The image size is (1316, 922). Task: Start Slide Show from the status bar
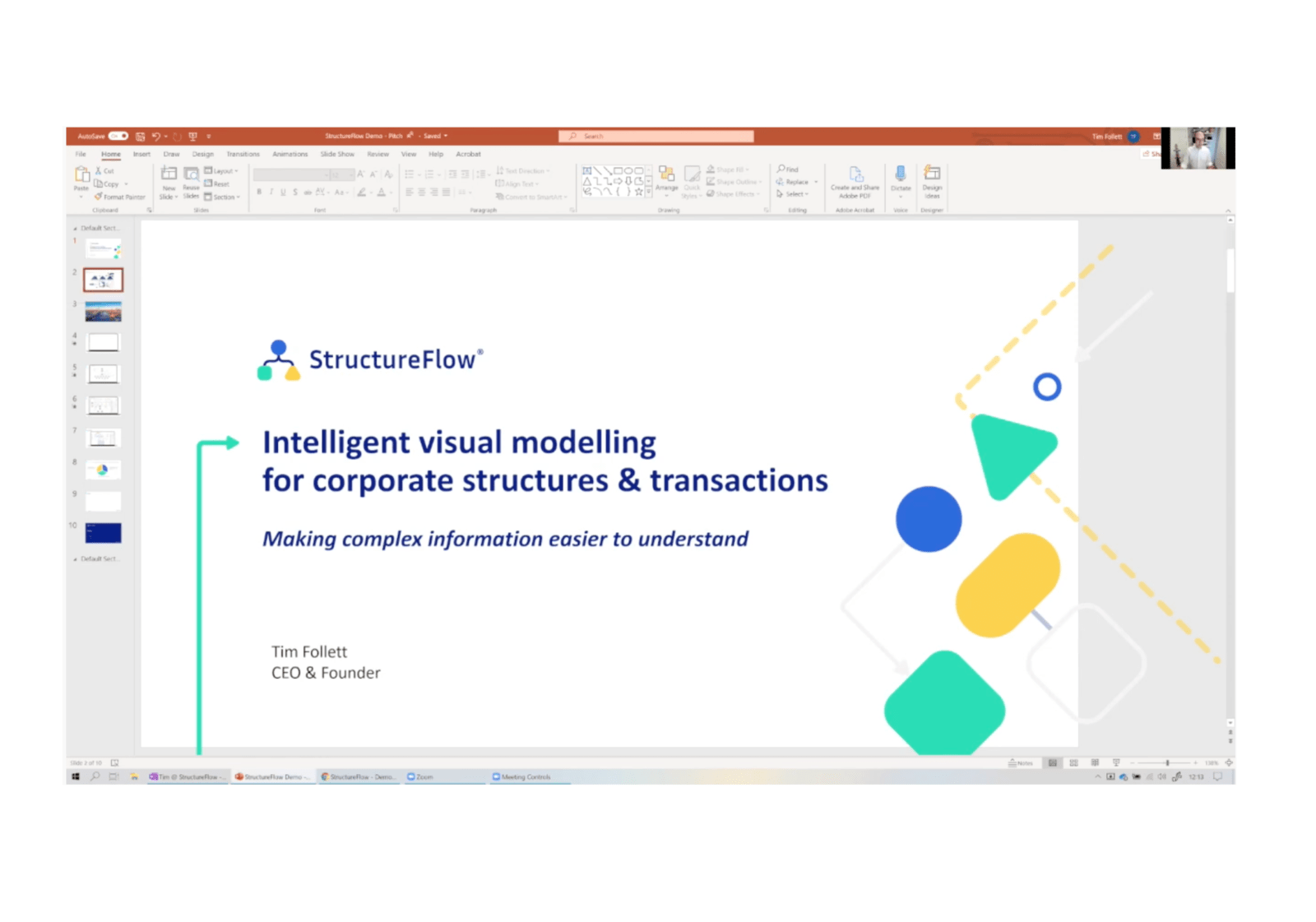[x=1117, y=762]
